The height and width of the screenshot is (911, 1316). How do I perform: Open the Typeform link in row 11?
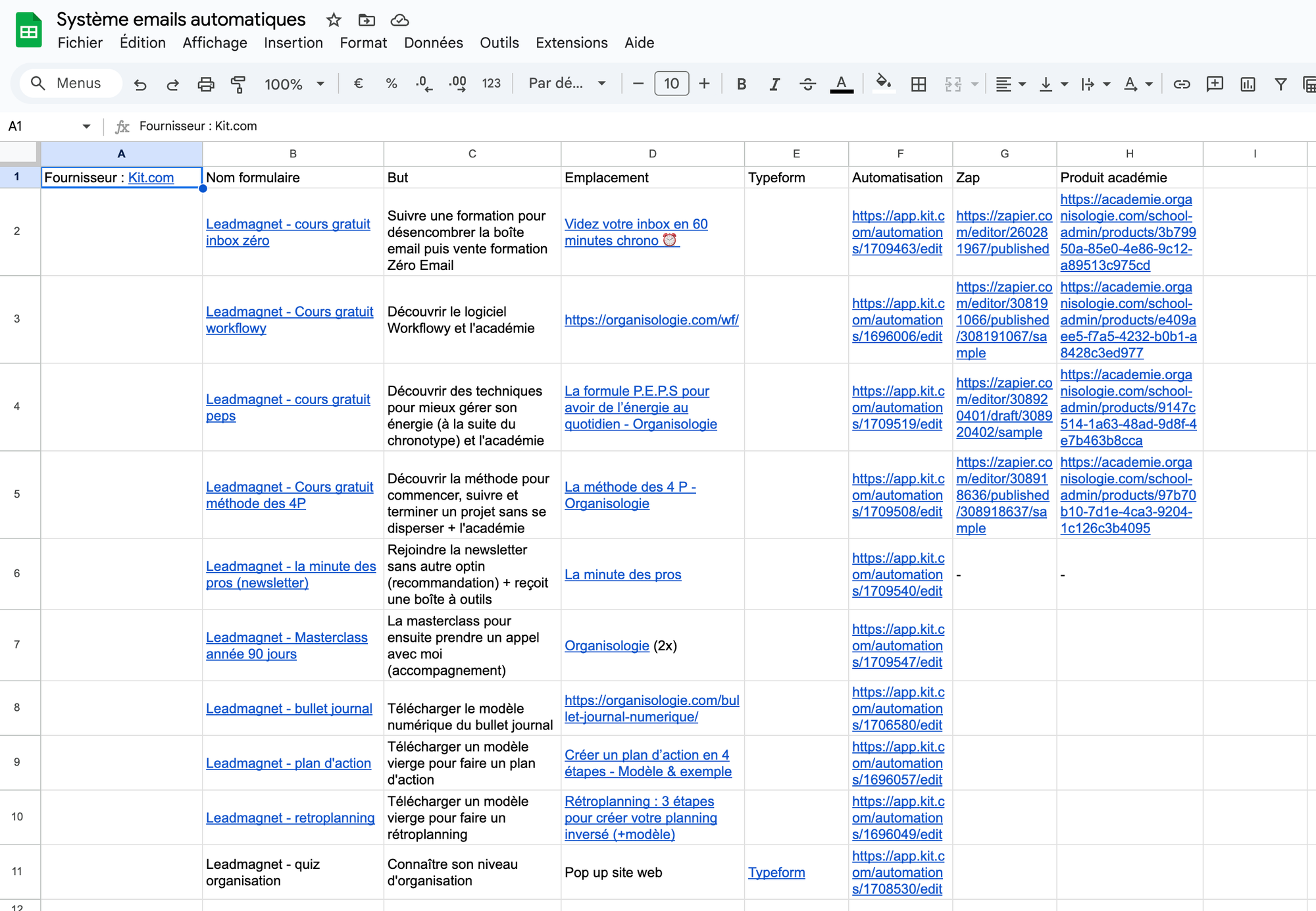[x=776, y=872]
